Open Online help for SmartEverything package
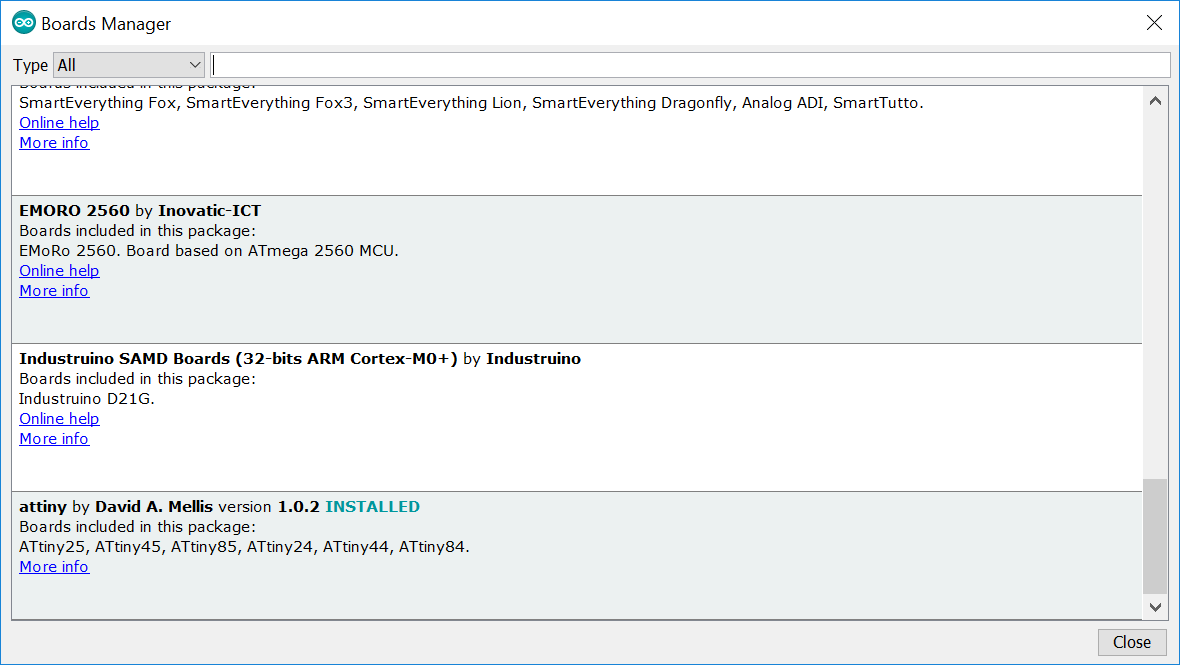 59,123
